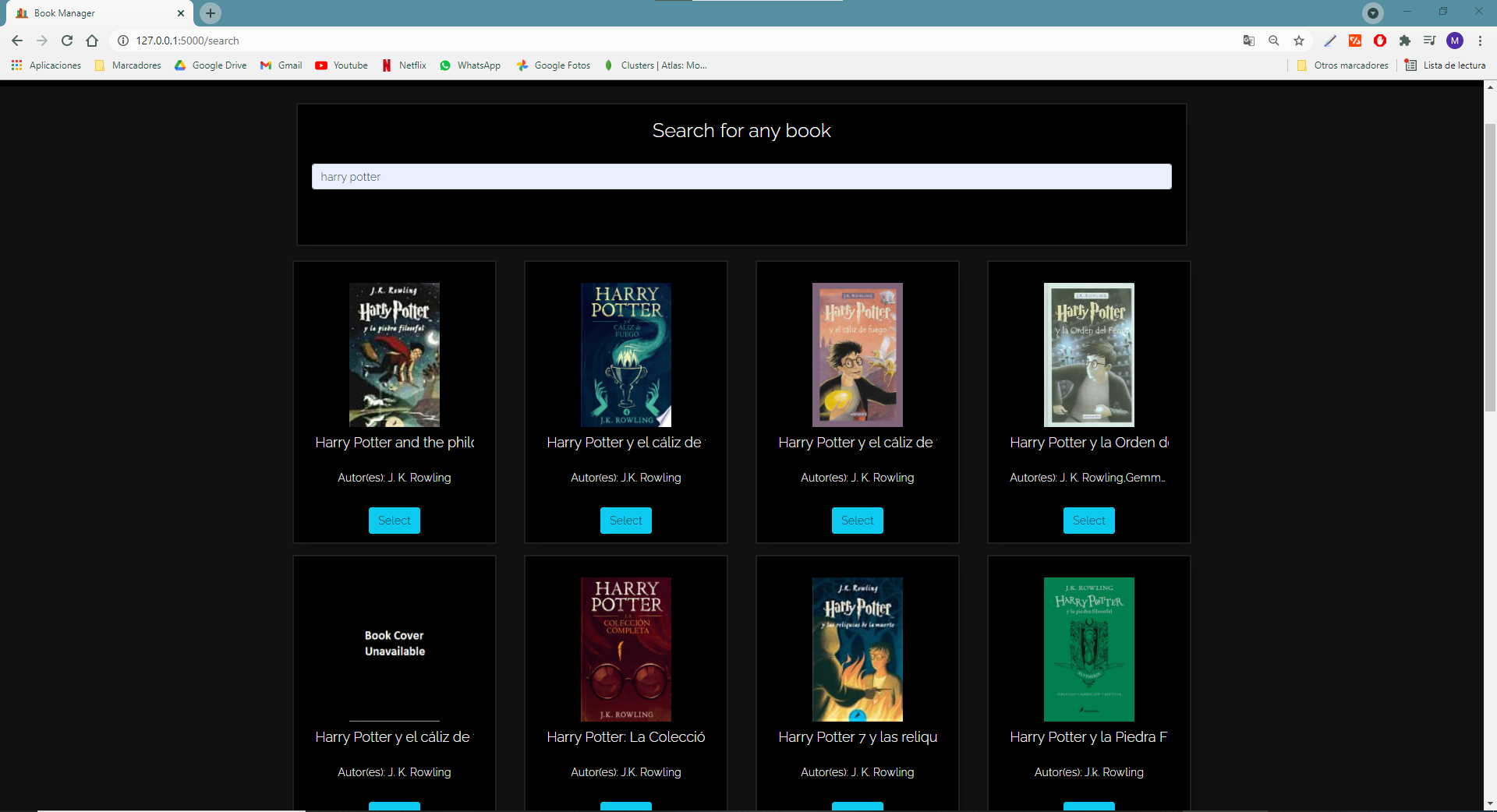Image resolution: width=1497 pixels, height=812 pixels.
Task: Open the Marcadores bookmark folder
Action: pos(128,65)
